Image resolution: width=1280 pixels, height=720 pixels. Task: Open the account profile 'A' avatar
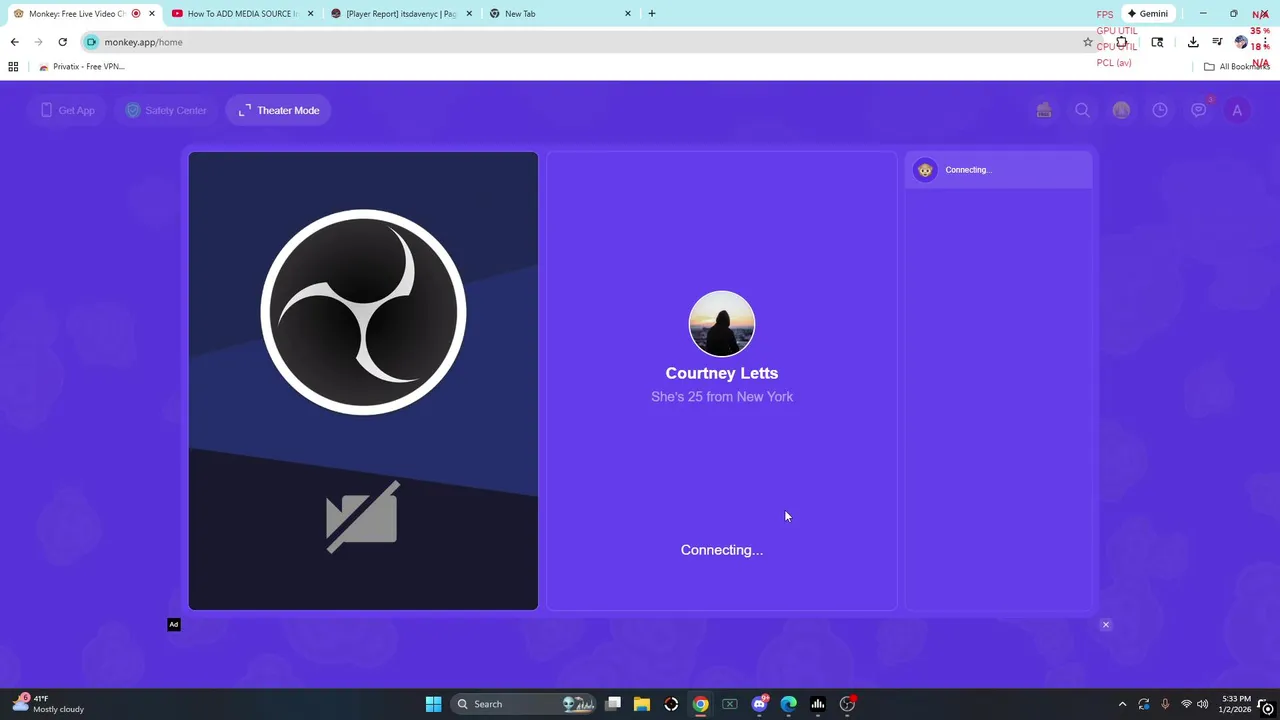pyautogui.click(x=1237, y=110)
